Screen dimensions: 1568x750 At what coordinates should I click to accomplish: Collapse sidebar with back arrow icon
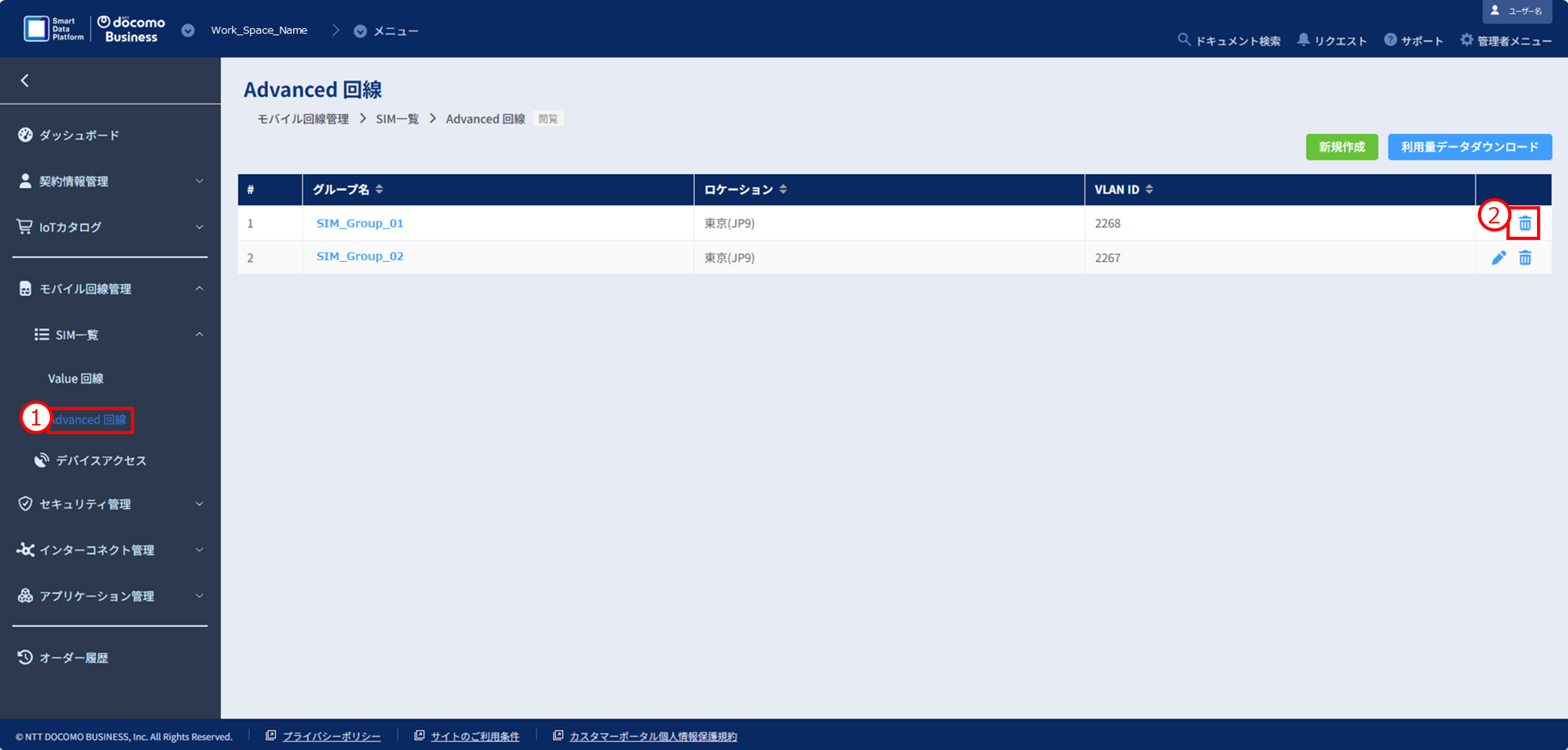pos(25,80)
